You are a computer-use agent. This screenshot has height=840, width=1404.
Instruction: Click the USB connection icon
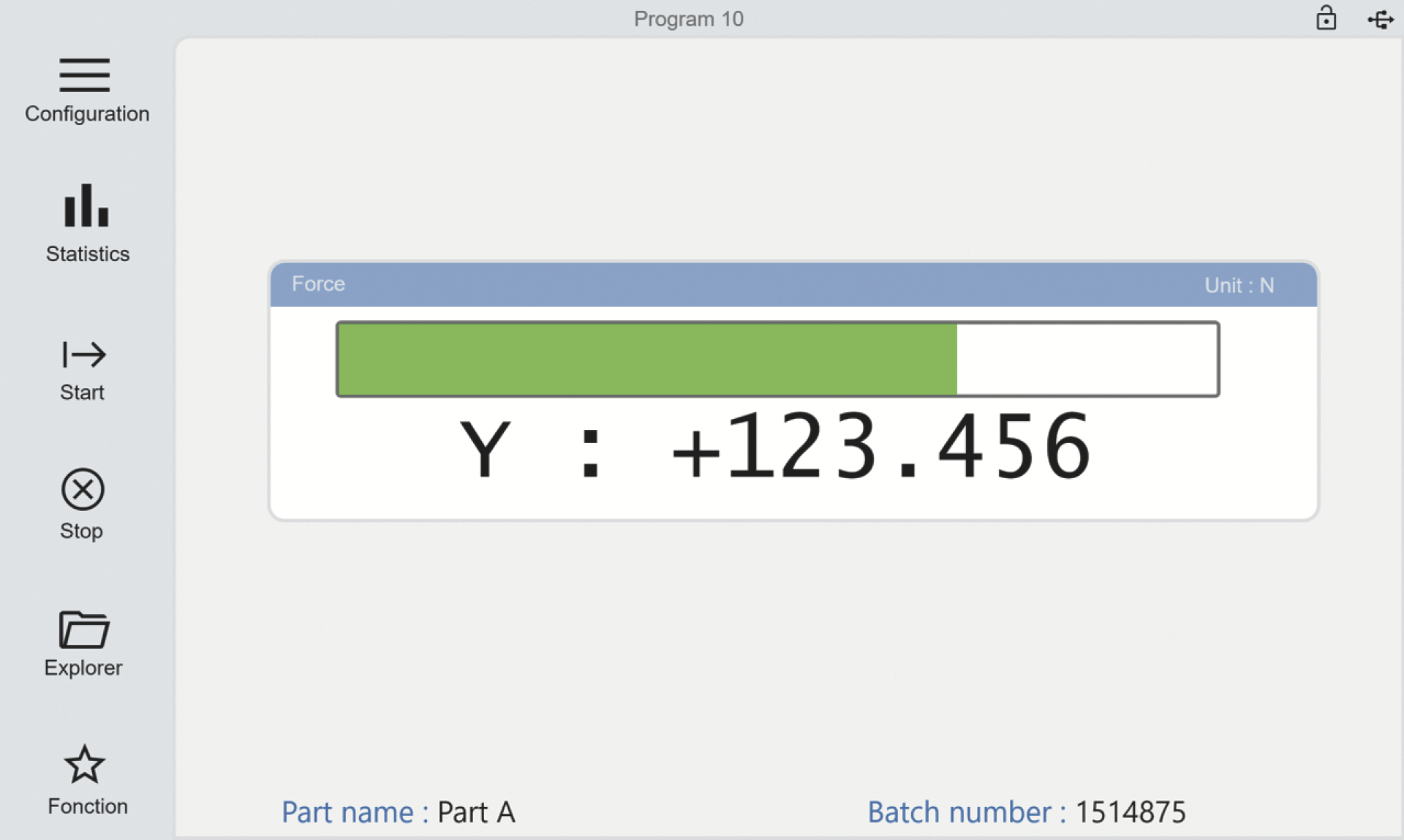click(1380, 19)
